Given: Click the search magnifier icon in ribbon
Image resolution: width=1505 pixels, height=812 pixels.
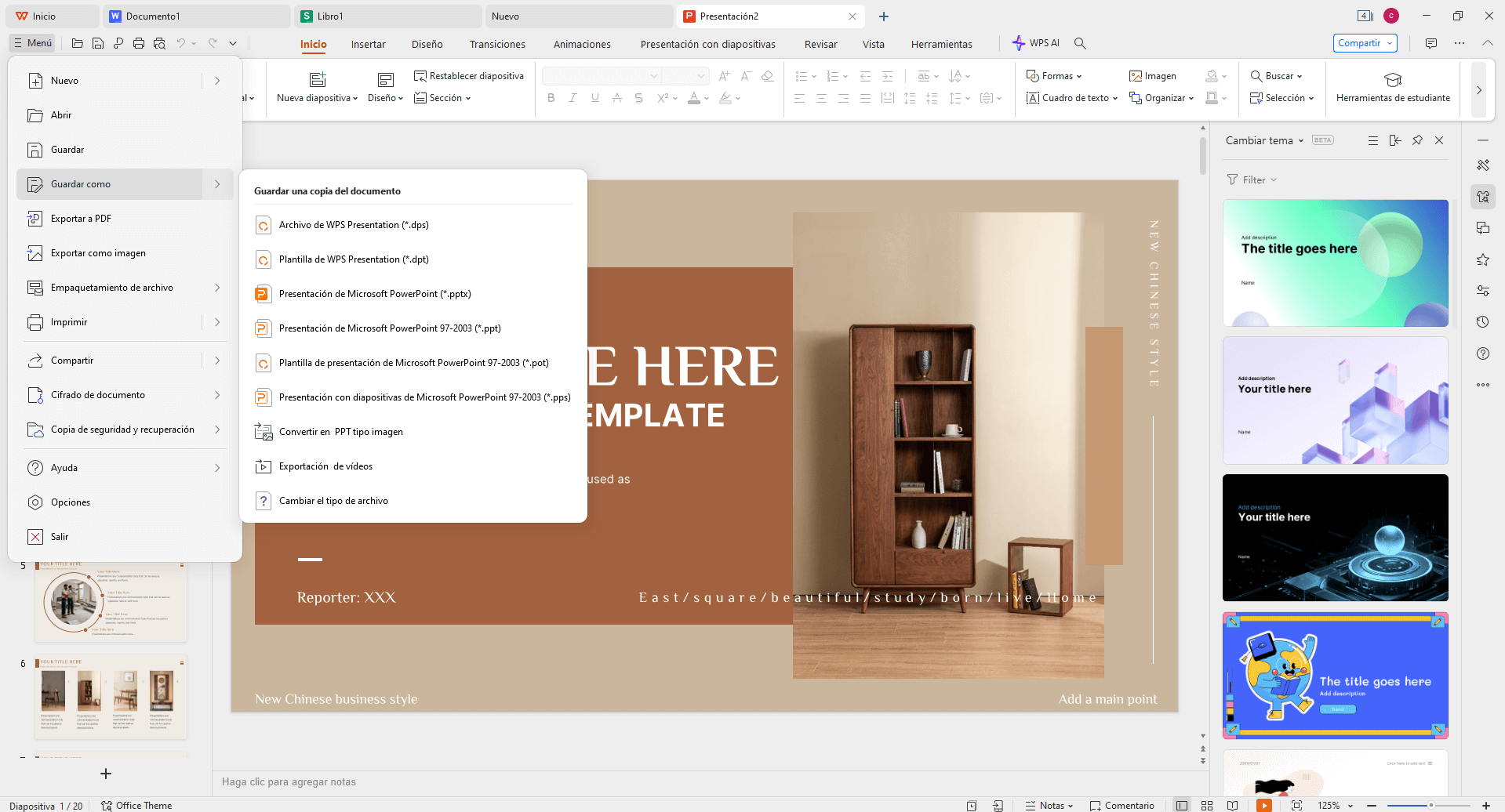Looking at the screenshot, I should pos(1080,44).
